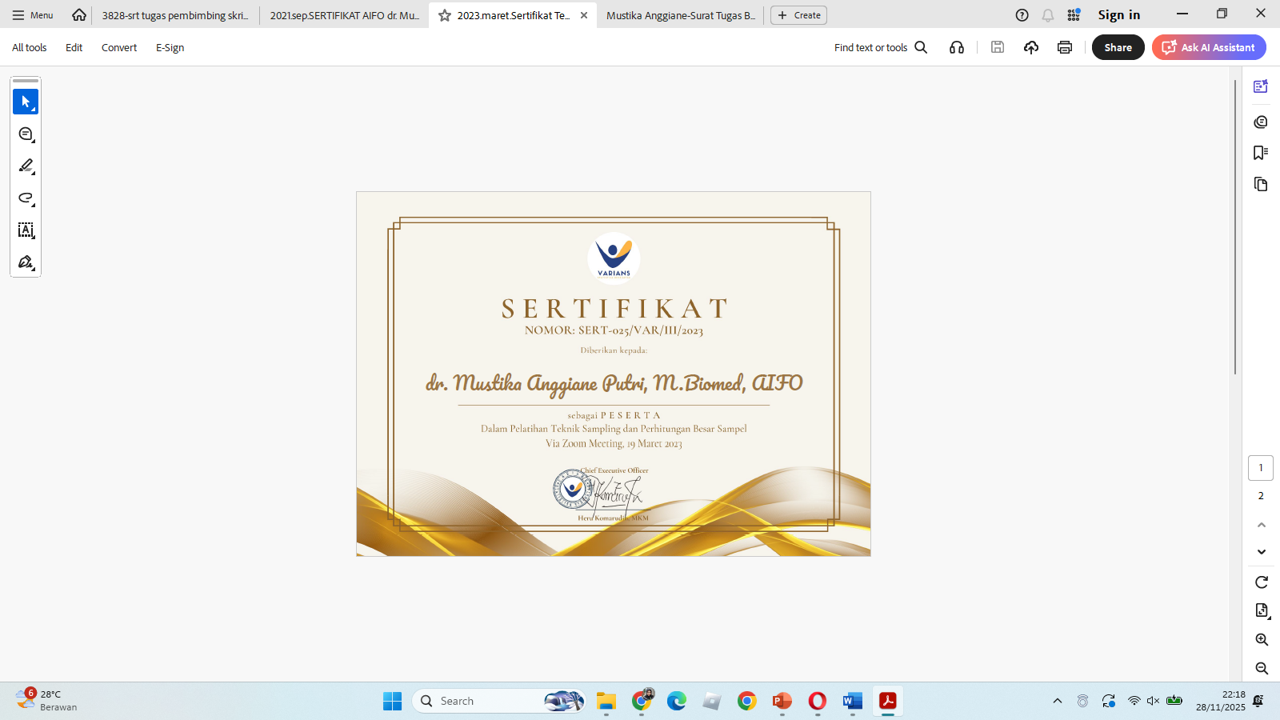1280x720 pixels.
Task: Click the vertical scrollbar of the document
Action: click(x=1235, y=228)
